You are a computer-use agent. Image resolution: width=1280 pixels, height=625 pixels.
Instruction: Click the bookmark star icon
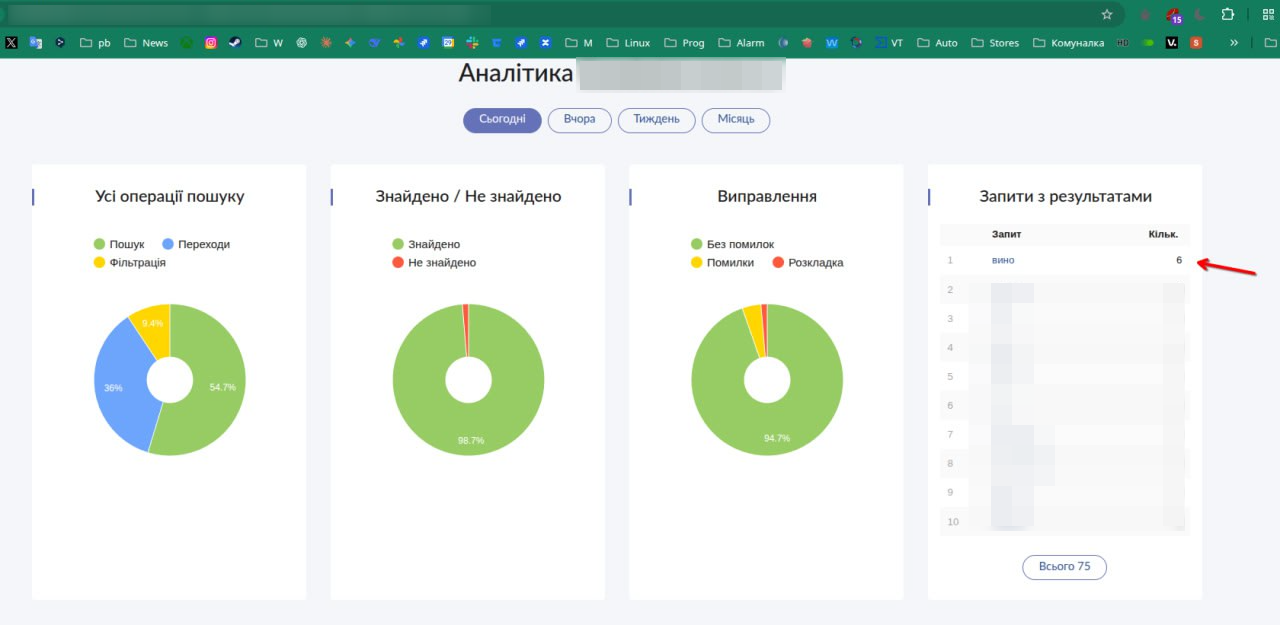point(1106,13)
